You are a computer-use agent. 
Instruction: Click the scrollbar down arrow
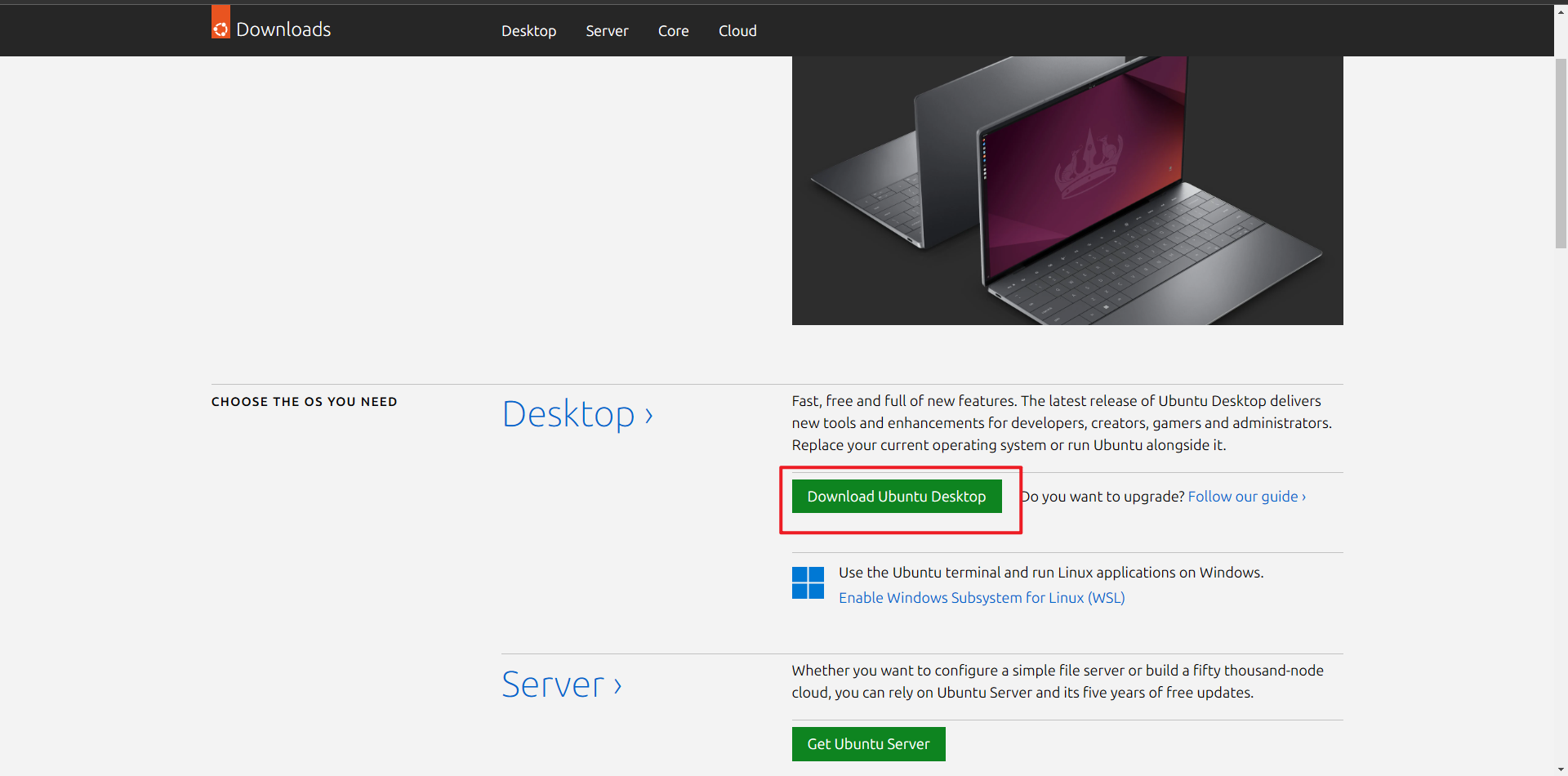[x=1560, y=769]
